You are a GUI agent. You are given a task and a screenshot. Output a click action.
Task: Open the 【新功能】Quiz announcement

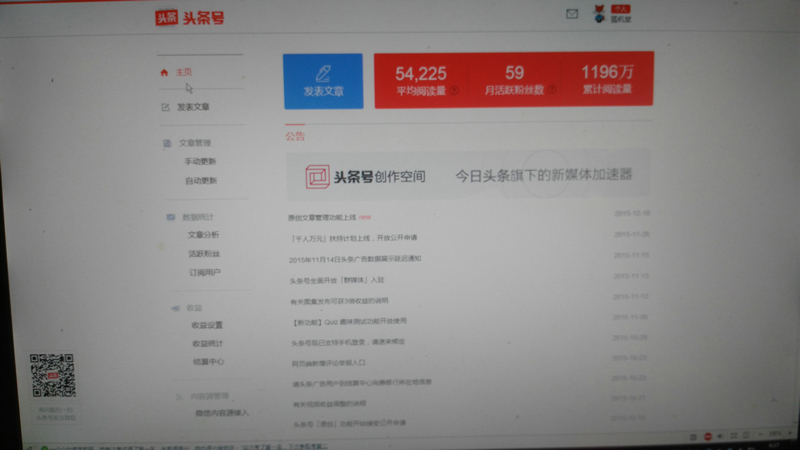[x=349, y=321]
